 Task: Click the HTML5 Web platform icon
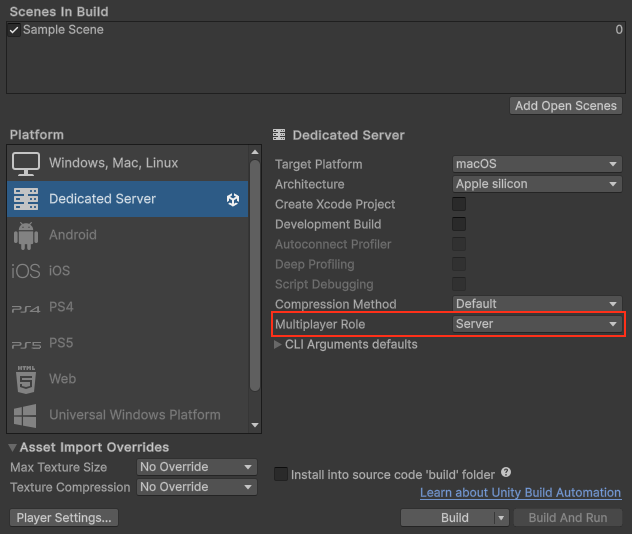pos(26,379)
